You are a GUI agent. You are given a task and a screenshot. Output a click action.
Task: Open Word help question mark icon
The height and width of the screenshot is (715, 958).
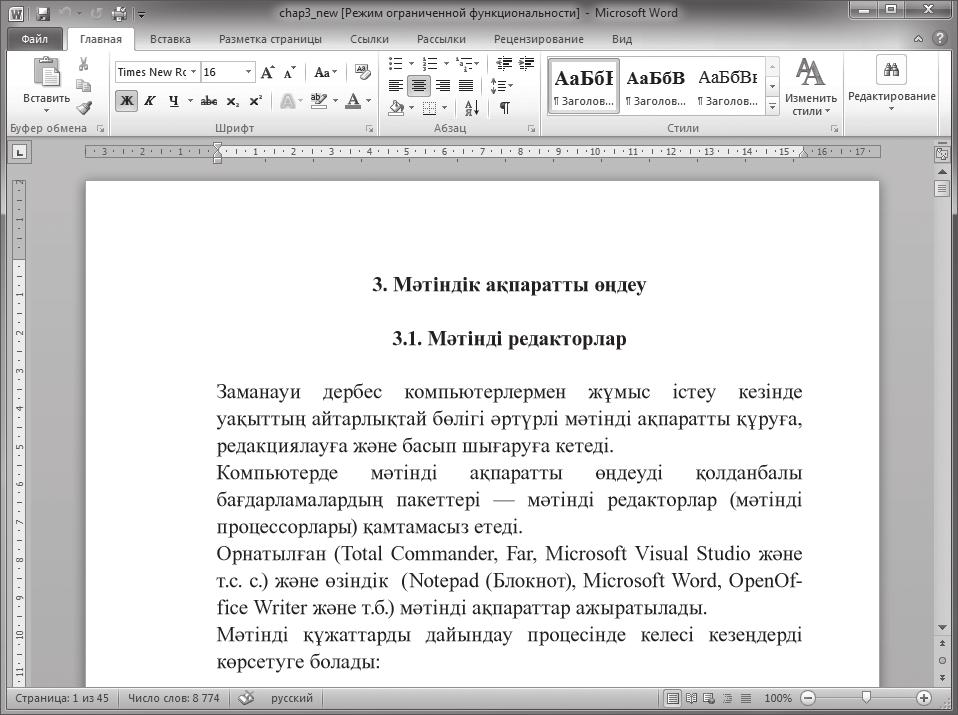[x=940, y=38]
